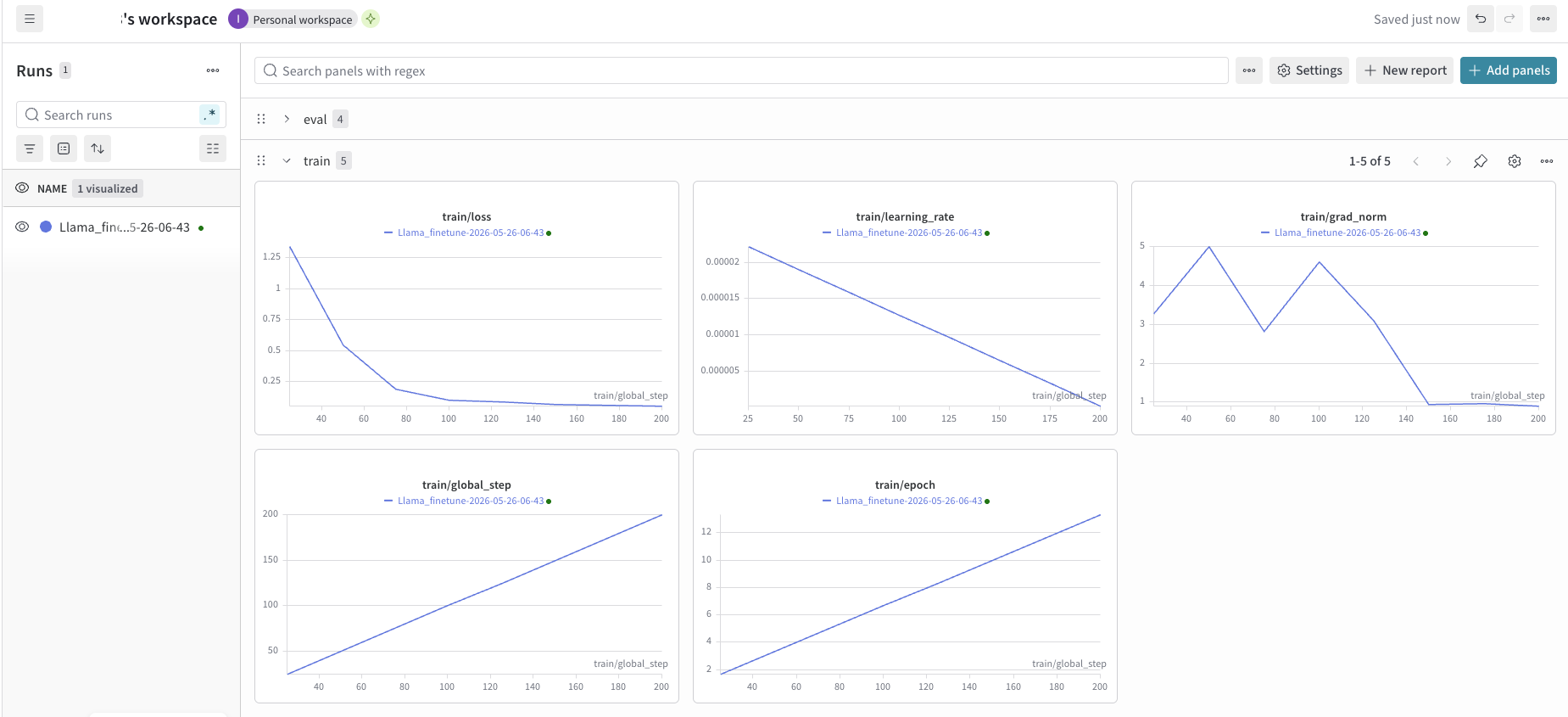Click the workspace title text
This screenshot has width=1568, height=717.
pos(169,19)
